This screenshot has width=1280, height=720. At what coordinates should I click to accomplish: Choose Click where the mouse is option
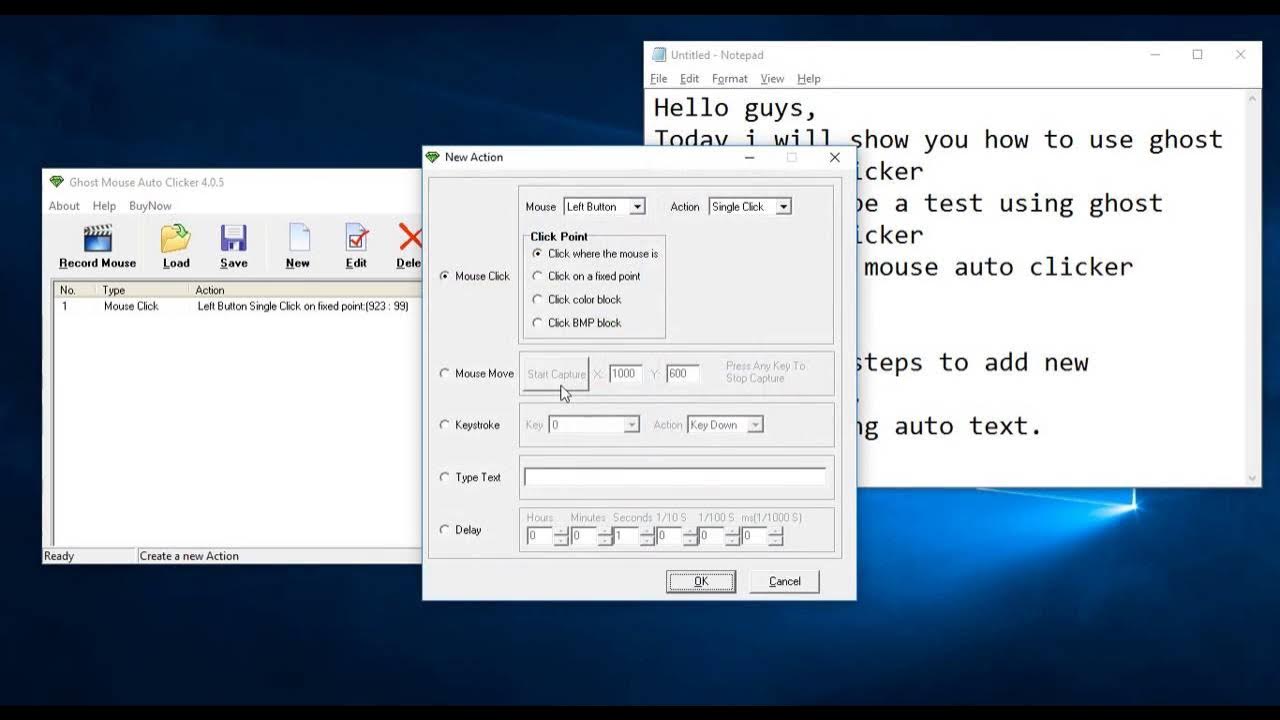coord(538,254)
